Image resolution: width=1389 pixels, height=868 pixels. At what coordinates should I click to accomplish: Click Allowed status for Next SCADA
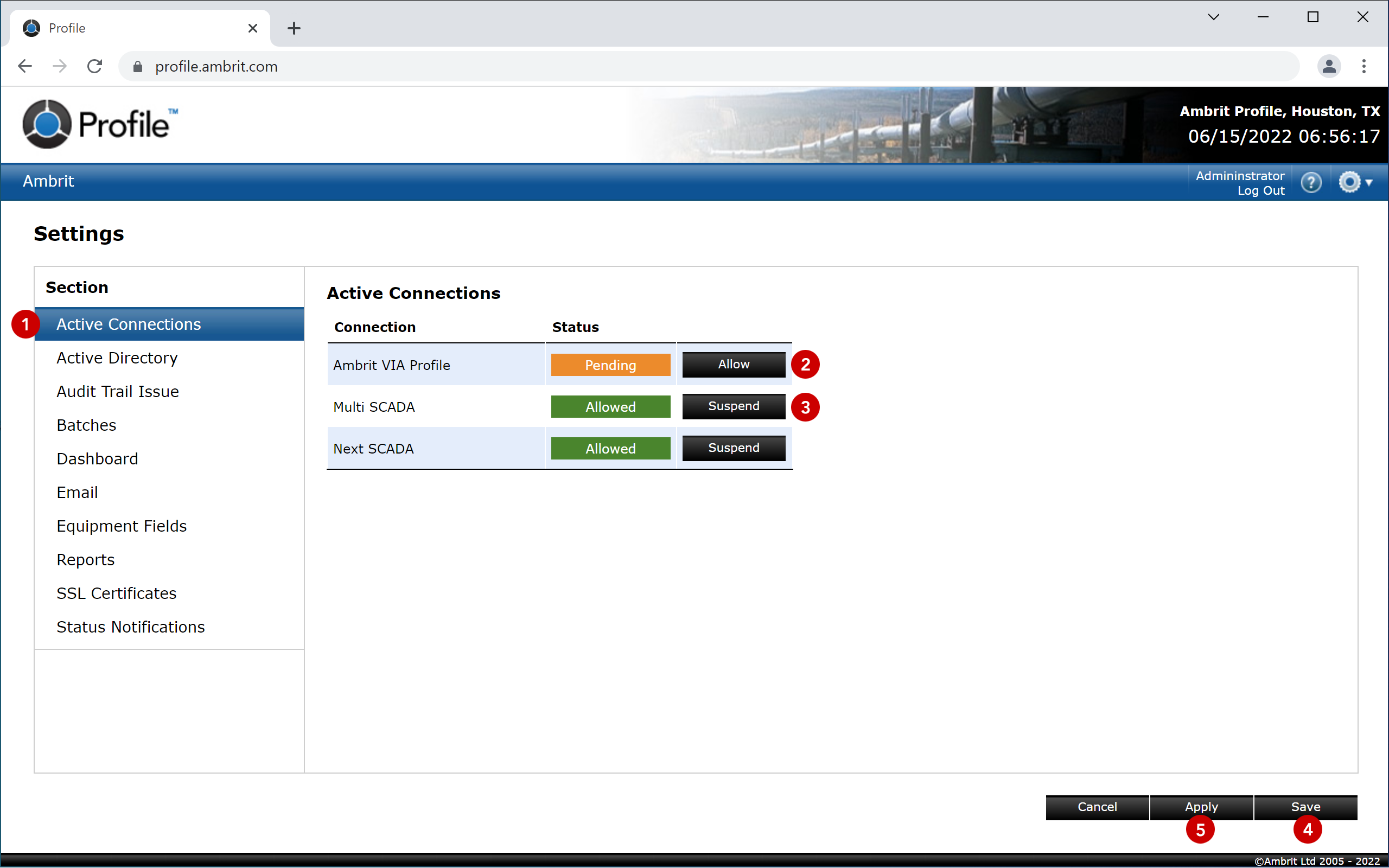610,449
